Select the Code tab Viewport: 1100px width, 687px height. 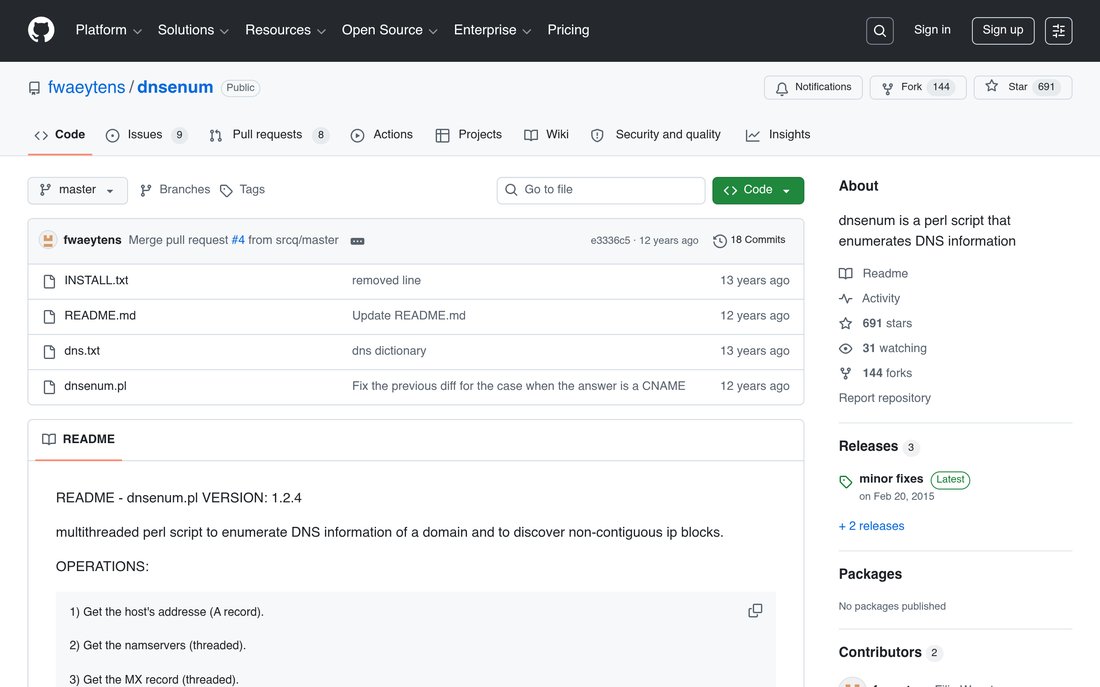coord(60,135)
